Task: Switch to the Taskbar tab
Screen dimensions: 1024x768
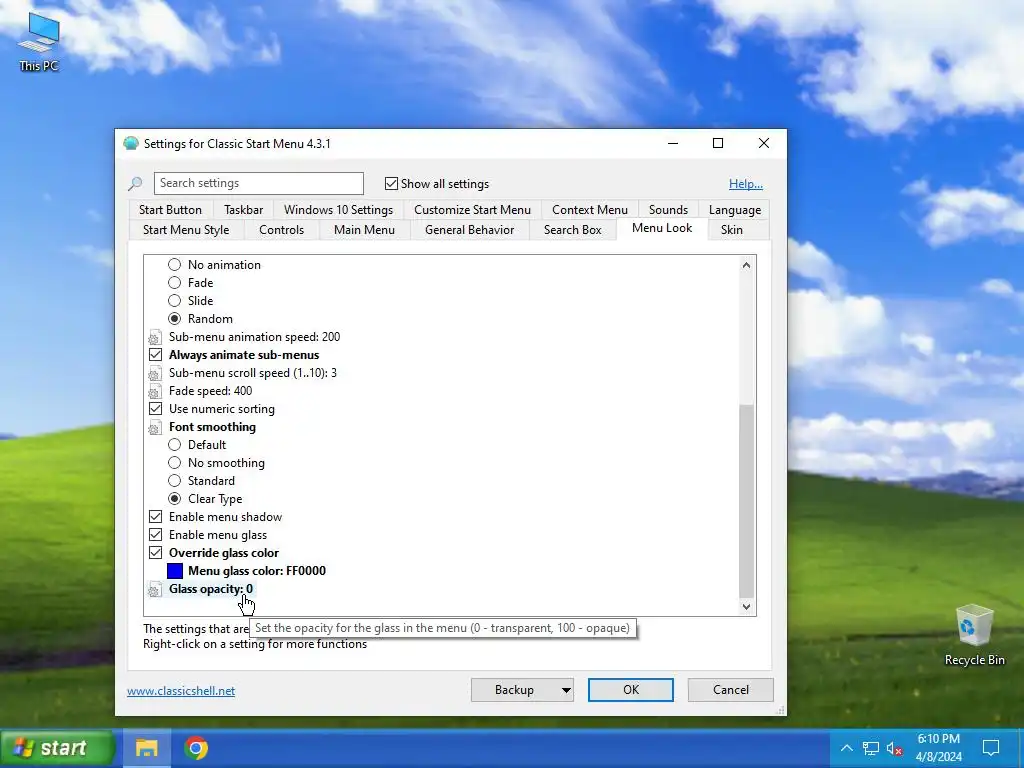Action: point(244,210)
